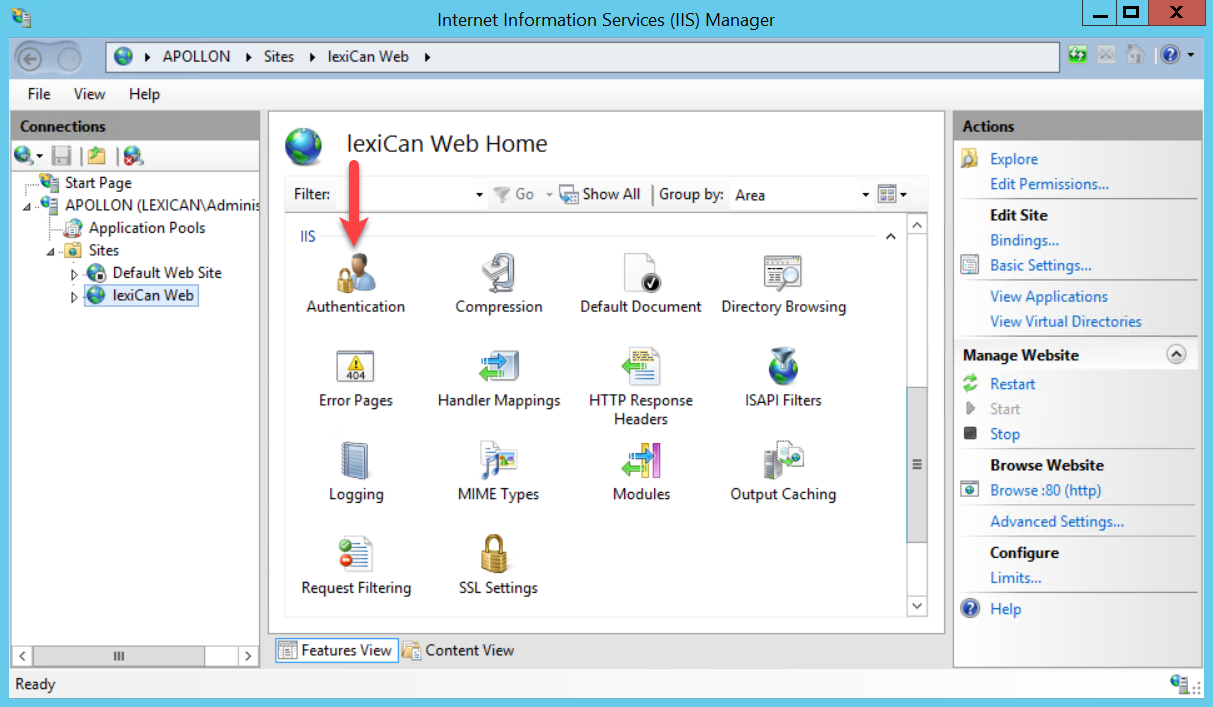Switch to the Content View tab
The image size is (1213, 707).
(458, 650)
